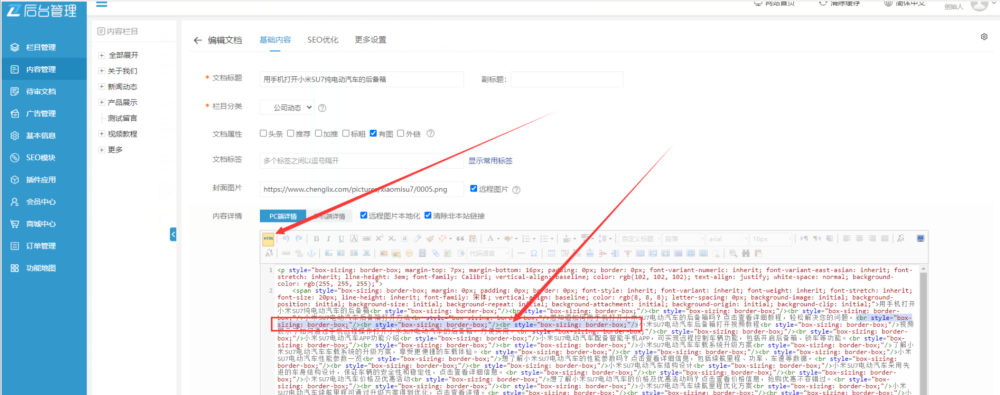Toggle the 远程图片本地化 checkbox
This screenshot has width=1000, height=395.
click(364, 216)
